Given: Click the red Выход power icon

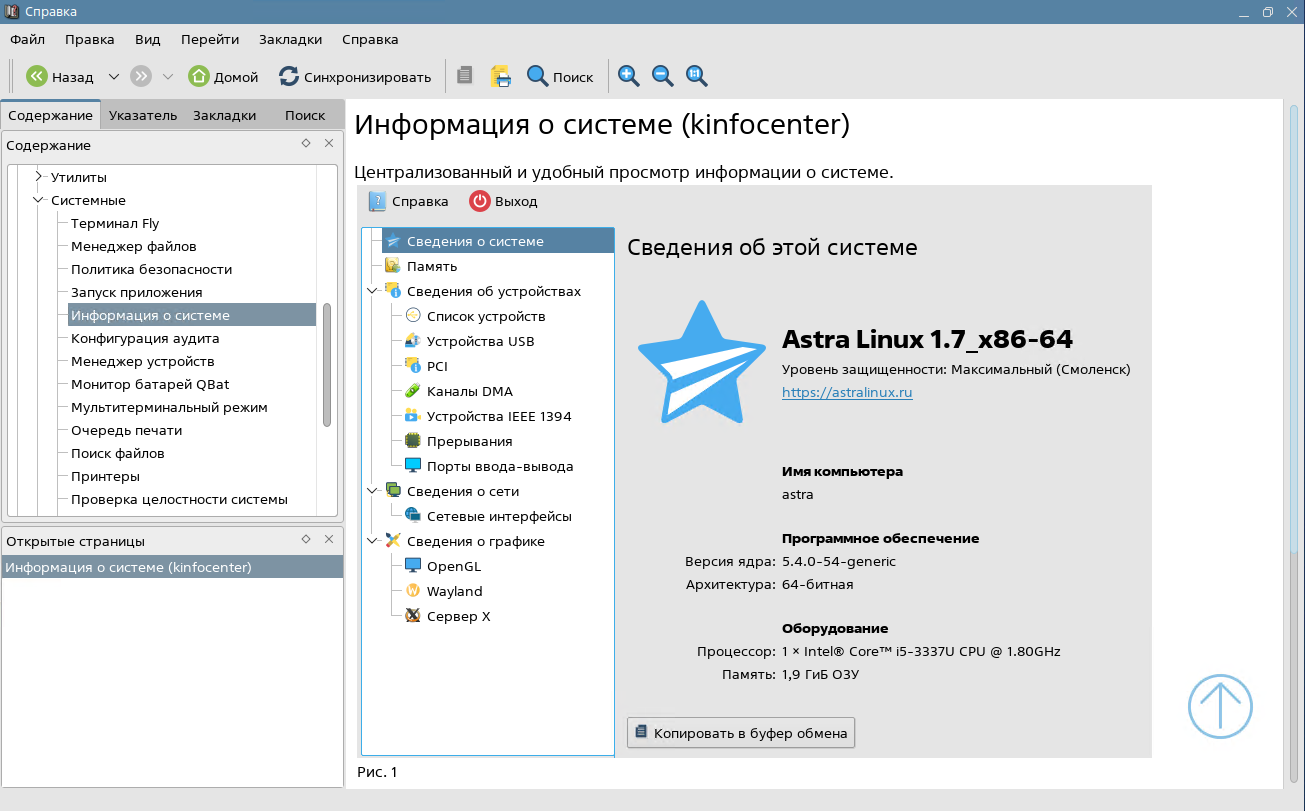Looking at the screenshot, I should [480, 201].
